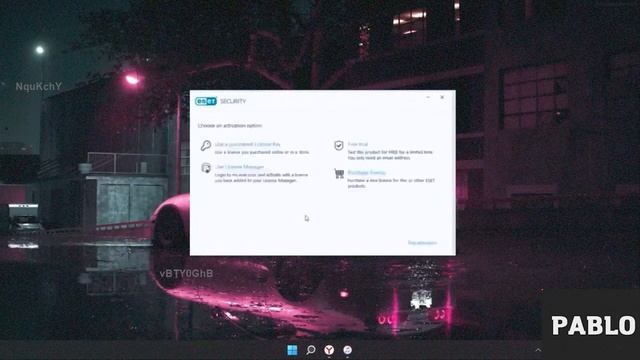This screenshot has height=360, width=640.
Task: Click the shopping cart icon for Purchase license
Action: pos(339,173)
